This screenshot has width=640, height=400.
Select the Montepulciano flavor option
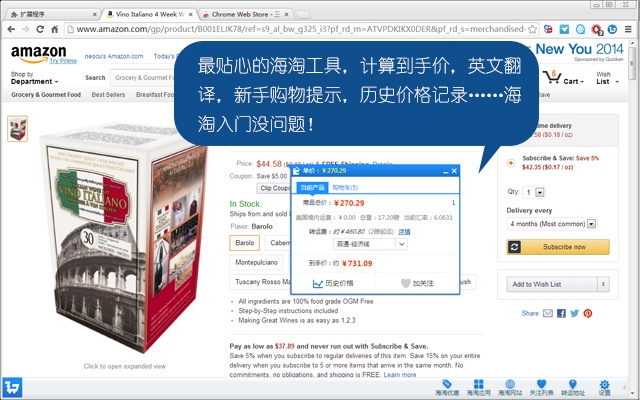coord(256,262)
